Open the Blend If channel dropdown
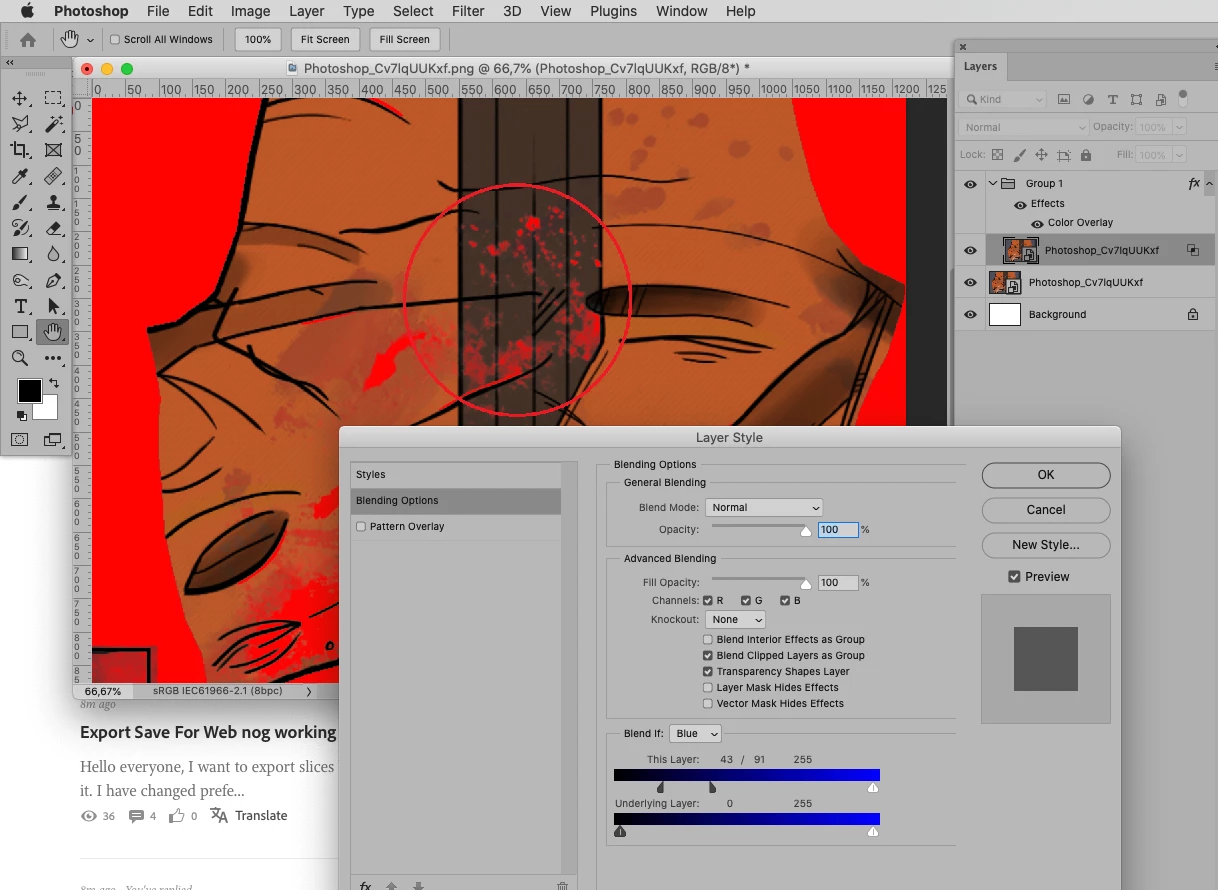Viewport: 1218px width, 890px height. [695, 734]
